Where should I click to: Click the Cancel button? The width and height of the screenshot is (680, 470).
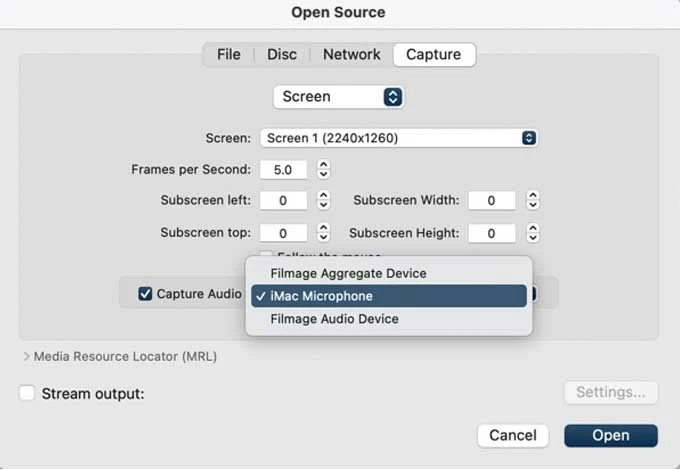click(x=513, y=435)
